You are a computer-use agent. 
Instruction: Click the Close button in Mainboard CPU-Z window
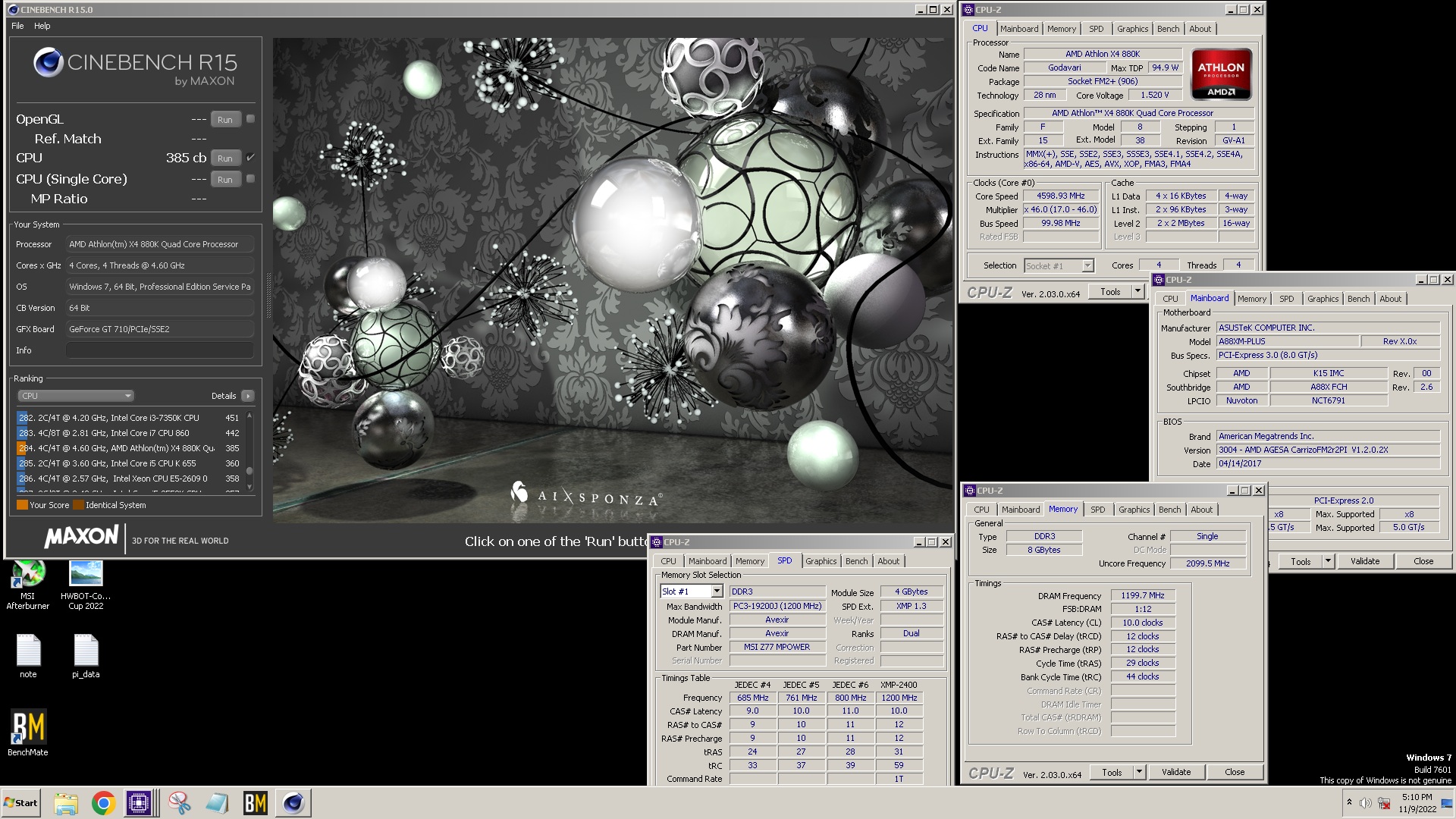1423,561
